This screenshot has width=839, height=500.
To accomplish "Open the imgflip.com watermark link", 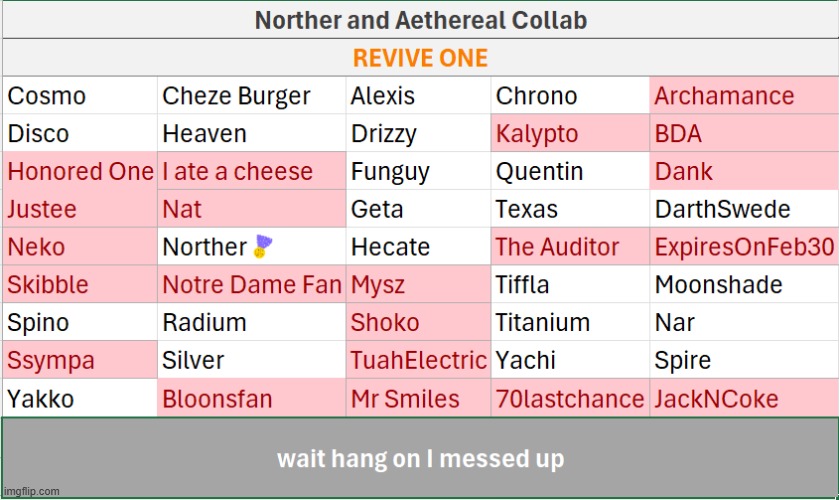I will point(32,491).
